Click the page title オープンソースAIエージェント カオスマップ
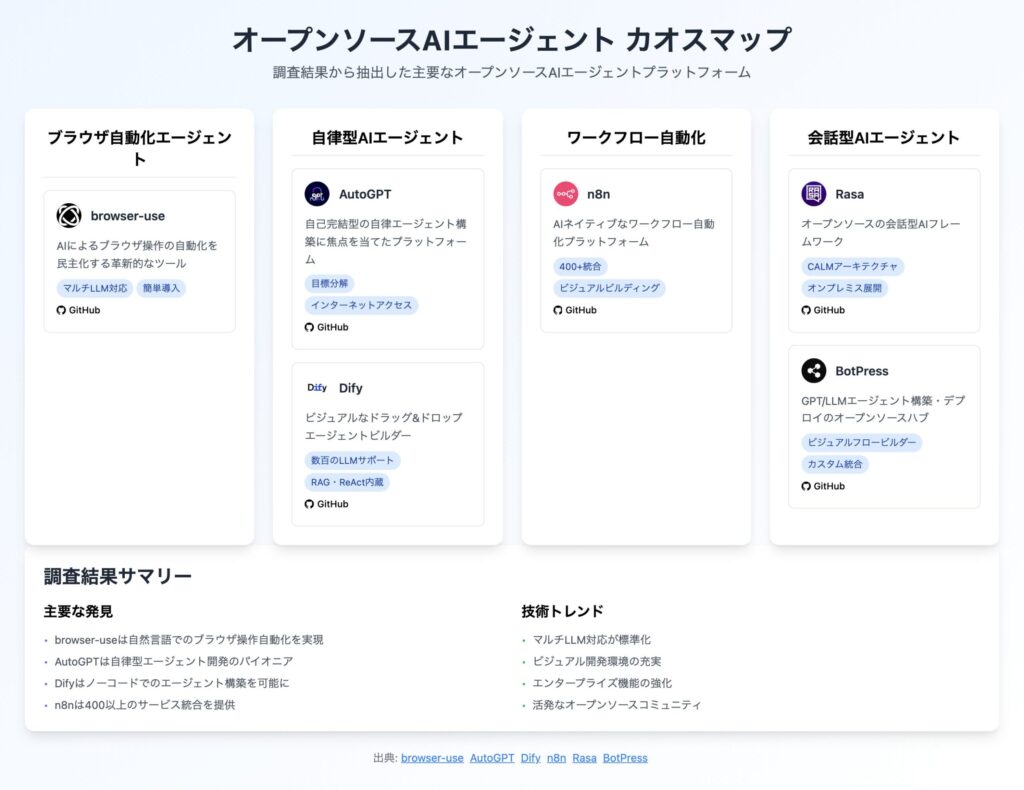Image resolution: width=1024 pixels, height=790 pixels. pos(512,39)
